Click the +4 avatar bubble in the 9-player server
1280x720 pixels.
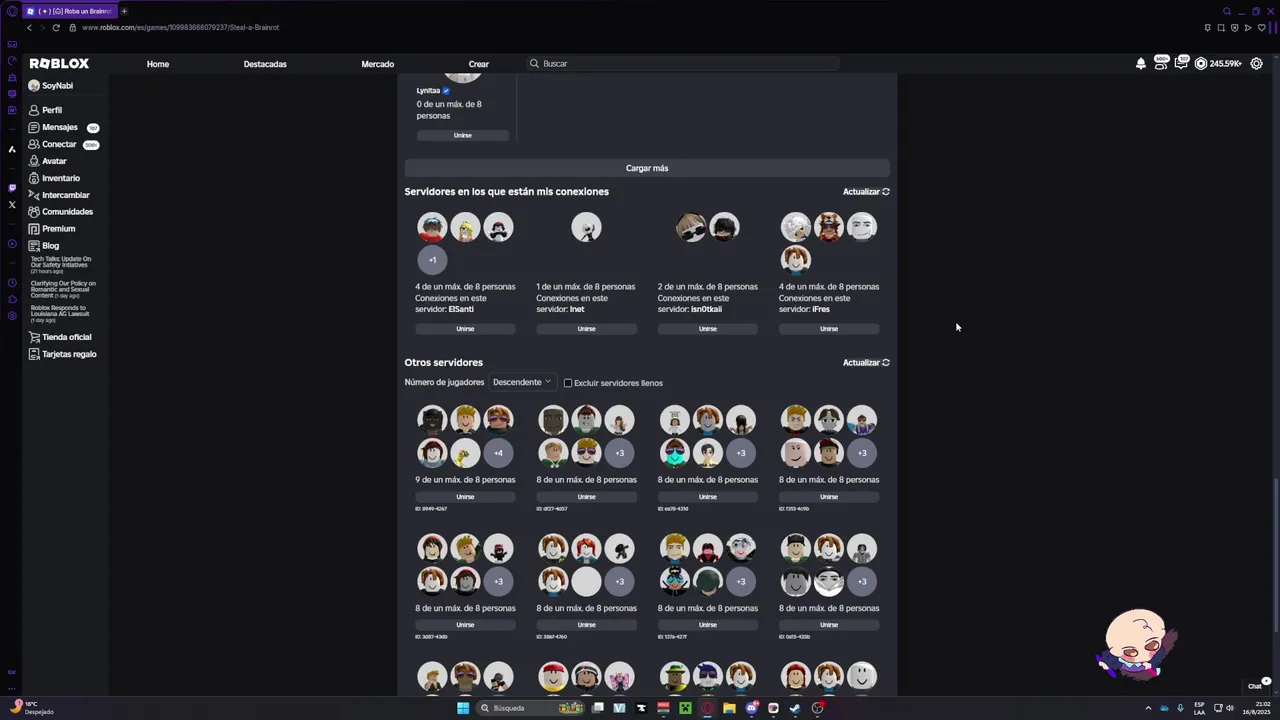coord(498,453)
